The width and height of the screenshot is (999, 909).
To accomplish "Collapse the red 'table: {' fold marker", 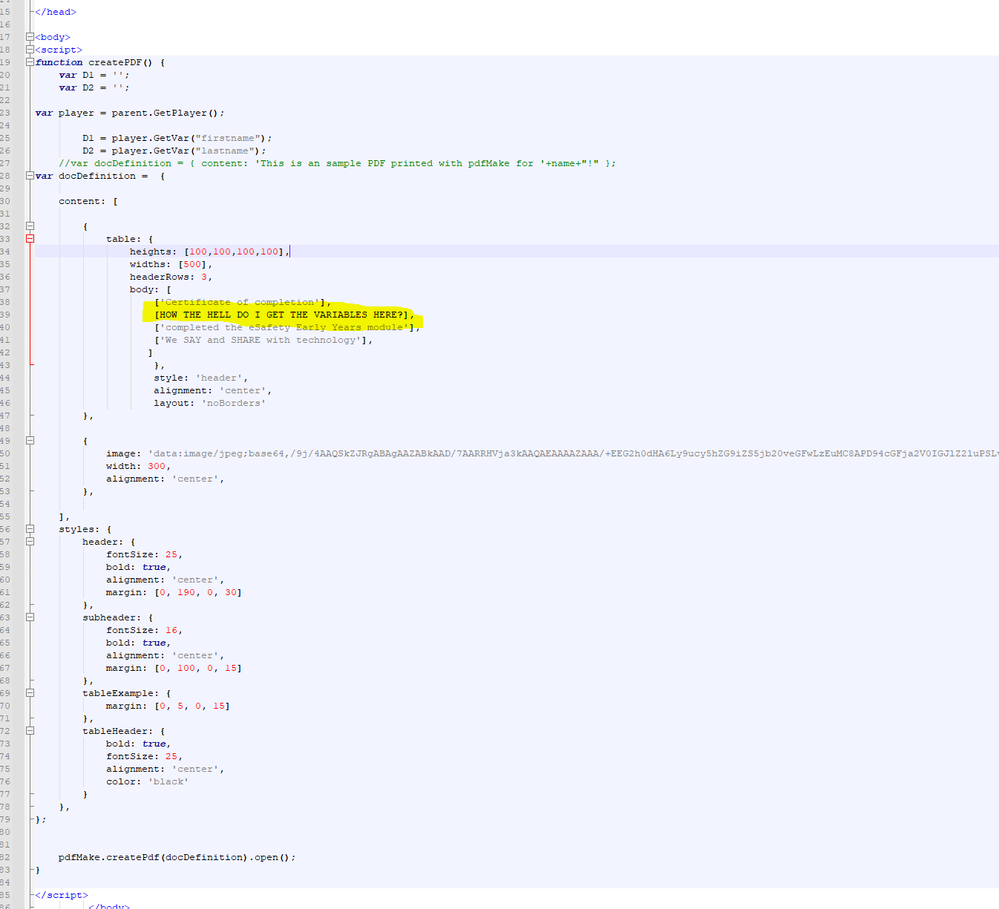I will [29, 239].
